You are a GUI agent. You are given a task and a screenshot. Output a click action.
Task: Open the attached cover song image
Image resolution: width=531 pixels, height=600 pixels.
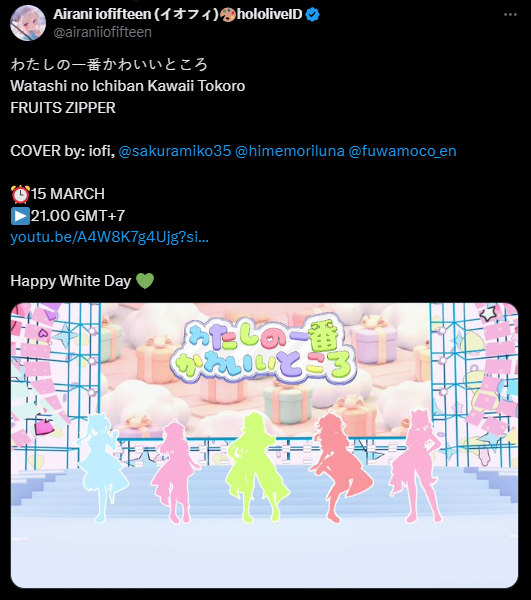coord(264,445)
